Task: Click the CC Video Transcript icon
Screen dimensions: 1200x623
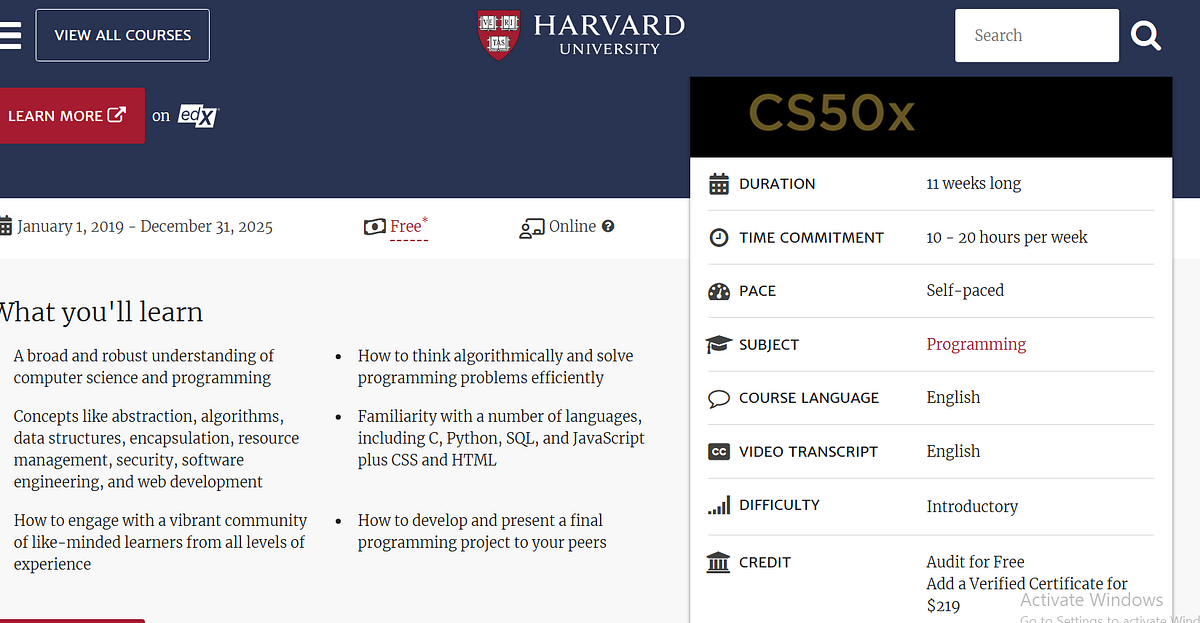Action: 718,451
